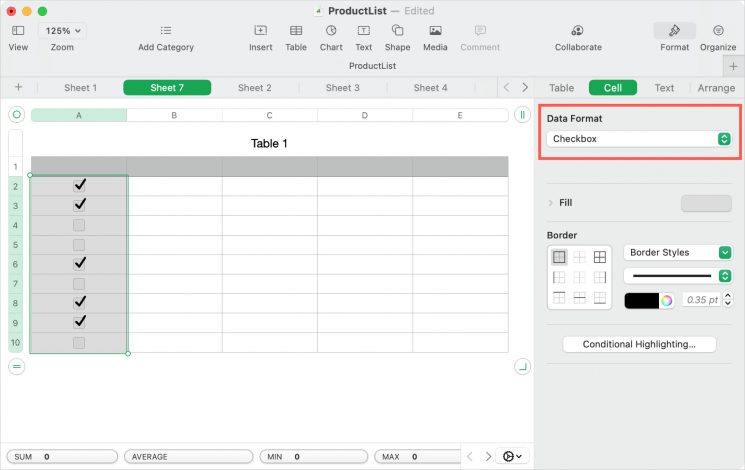Open the quick calculations action menu
This screenshot has width=745, height=470.
[512, 456]
